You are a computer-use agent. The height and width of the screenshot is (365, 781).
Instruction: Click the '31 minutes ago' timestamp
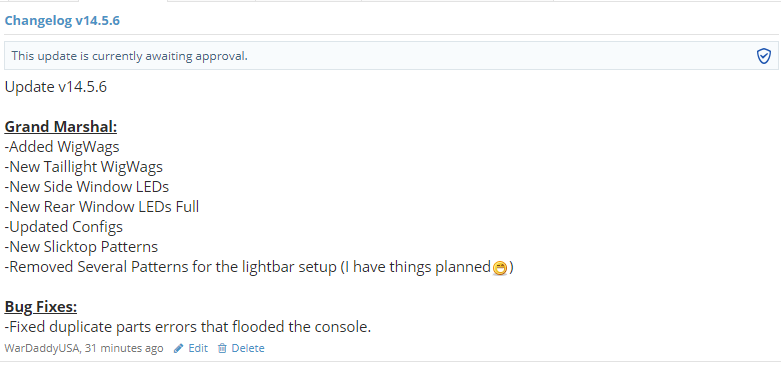tap(124, 349)
